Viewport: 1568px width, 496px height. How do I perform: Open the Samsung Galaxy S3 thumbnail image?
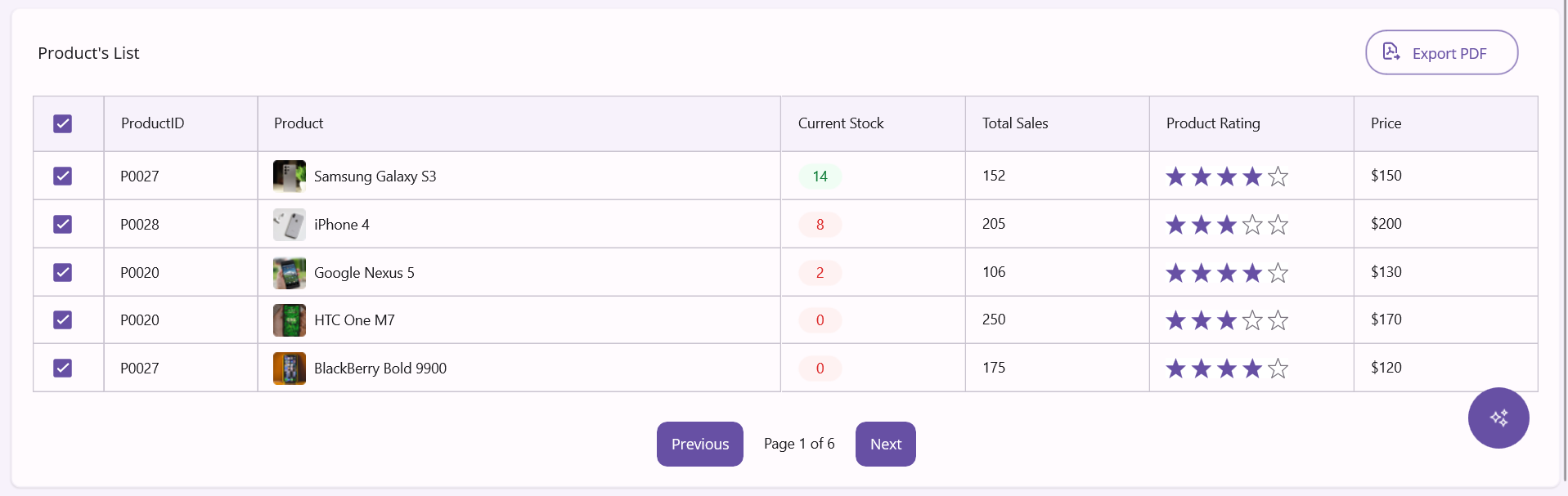coord(290,177)
